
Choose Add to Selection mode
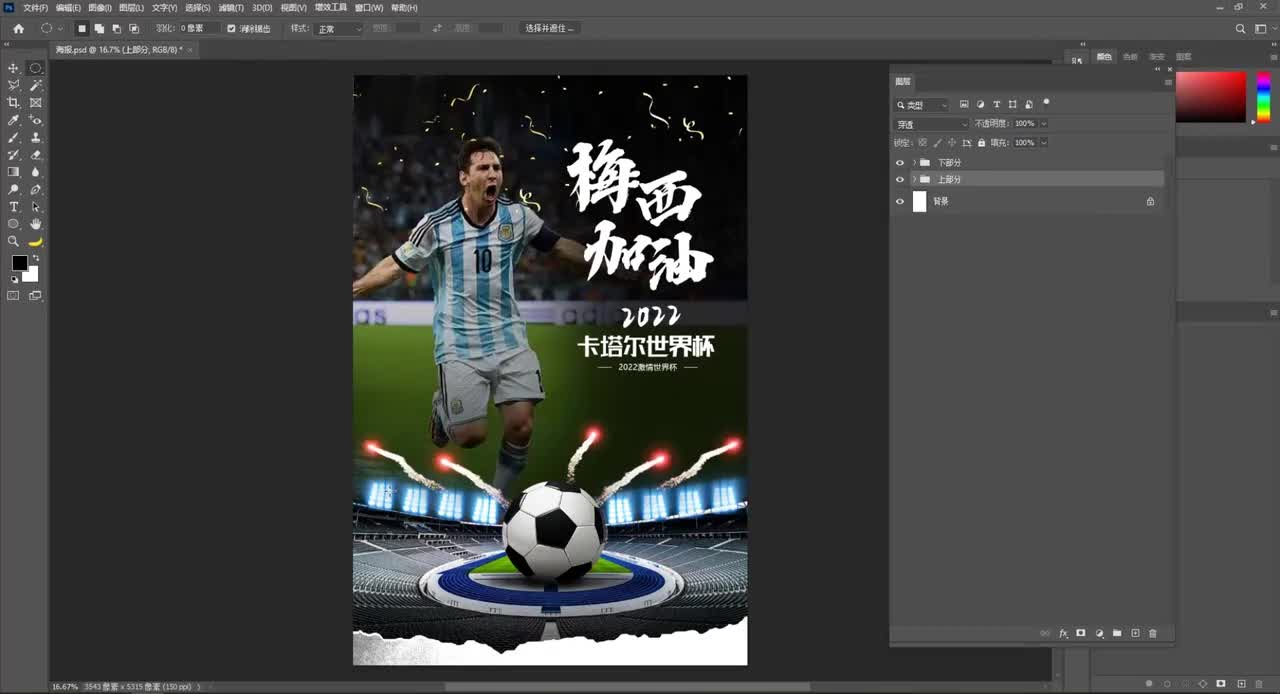99,29
